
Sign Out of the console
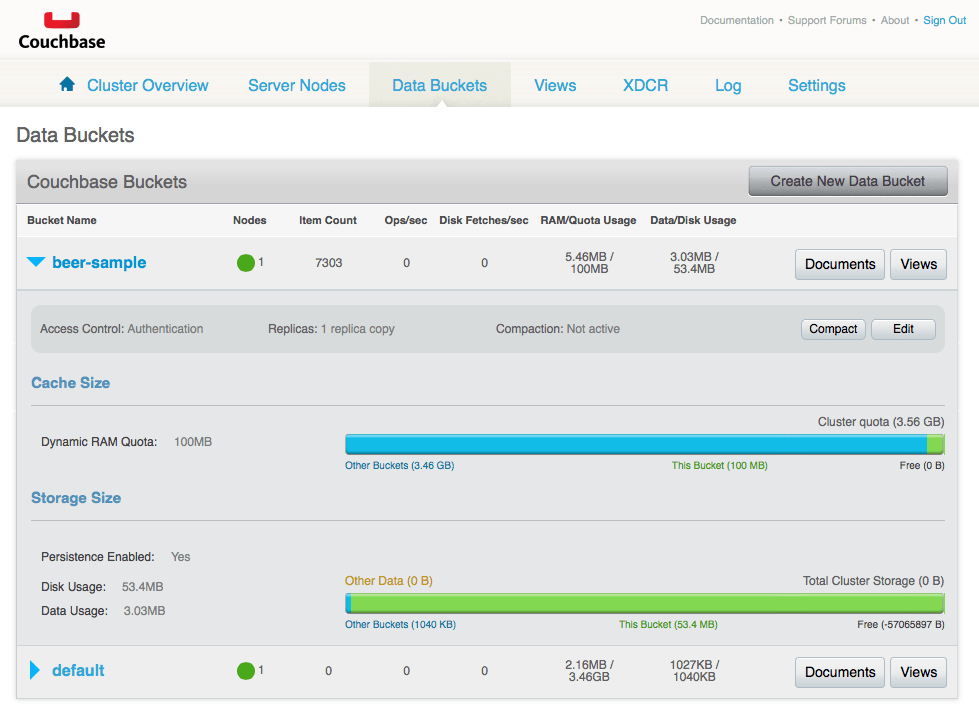tap(945, 20)
